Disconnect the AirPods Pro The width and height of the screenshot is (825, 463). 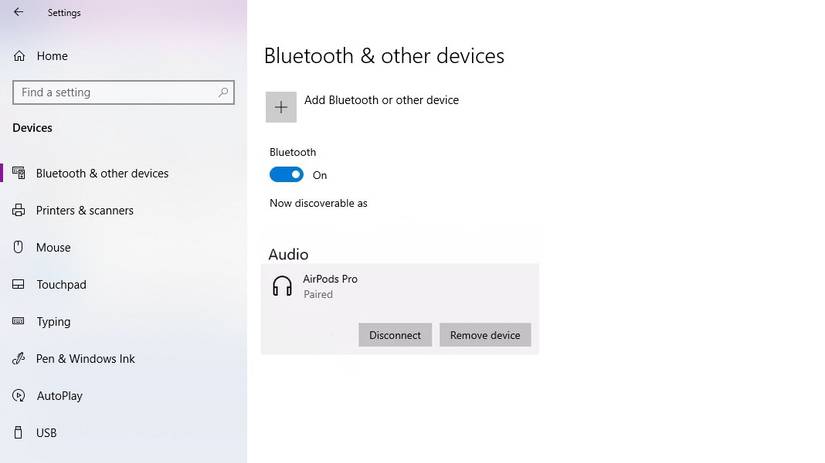tap(395, 335)
